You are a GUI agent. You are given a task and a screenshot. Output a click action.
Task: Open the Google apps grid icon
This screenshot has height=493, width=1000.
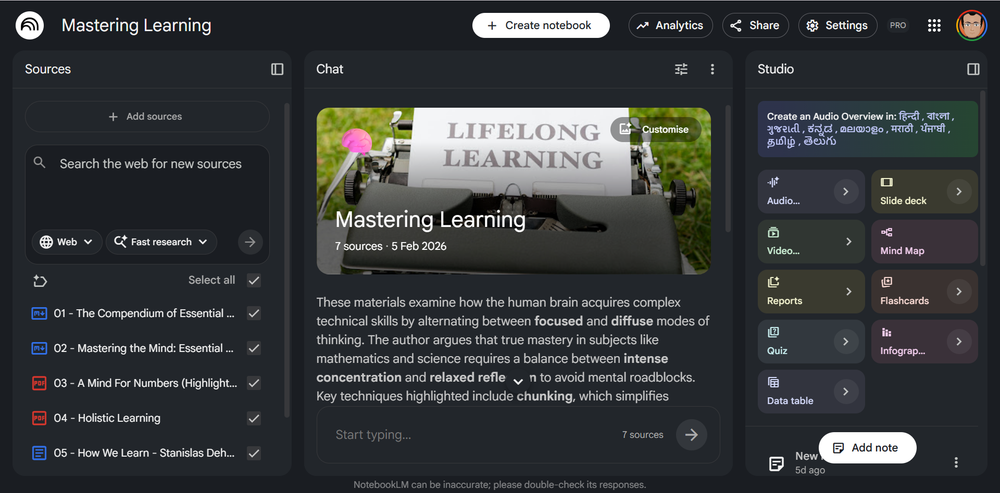pyautogui.click(x=934, y=26)
